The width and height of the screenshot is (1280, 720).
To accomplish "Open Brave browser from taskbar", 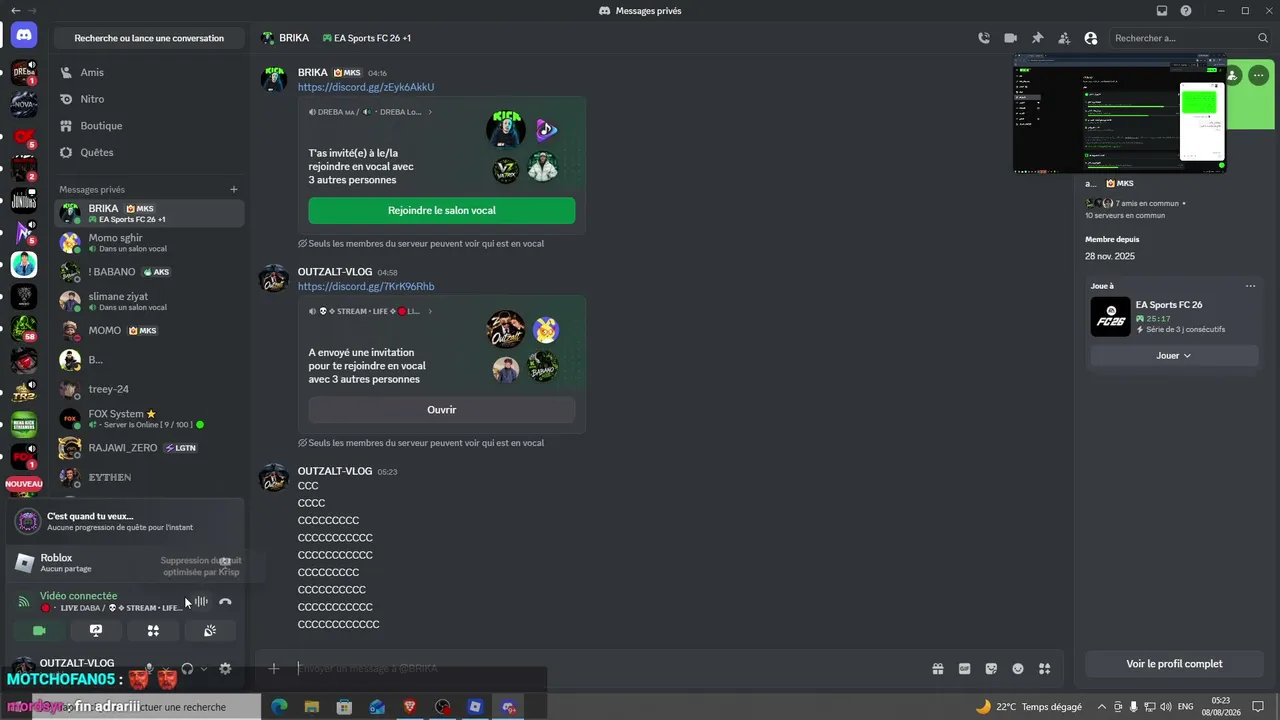I will pos(410,707).
